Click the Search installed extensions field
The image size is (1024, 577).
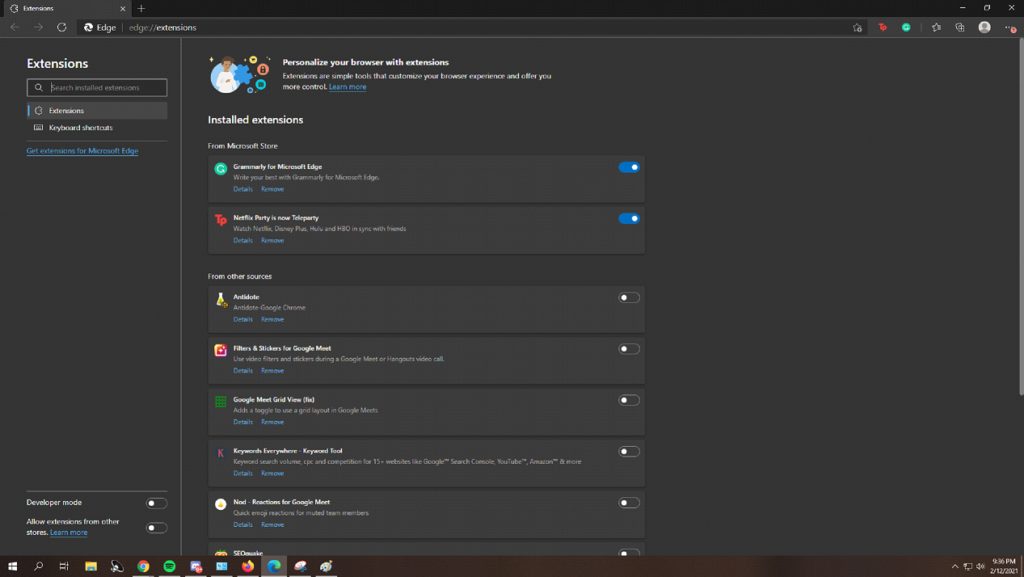click(97, 87)
